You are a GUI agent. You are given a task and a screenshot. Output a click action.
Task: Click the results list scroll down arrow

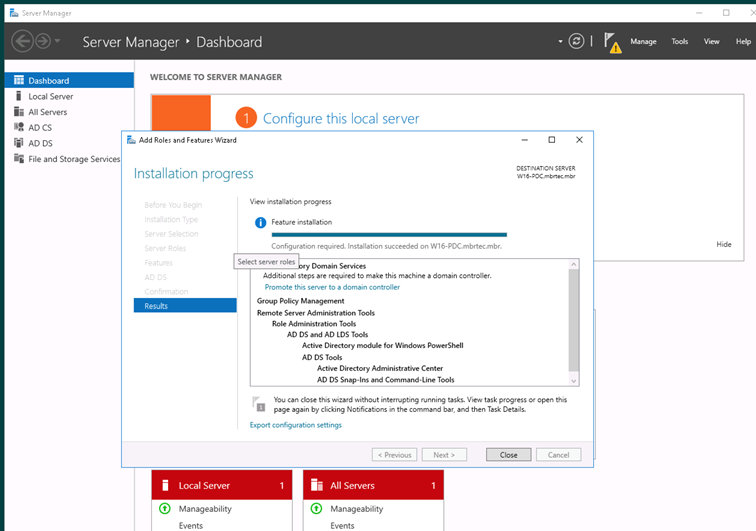(x=574, y=381)
